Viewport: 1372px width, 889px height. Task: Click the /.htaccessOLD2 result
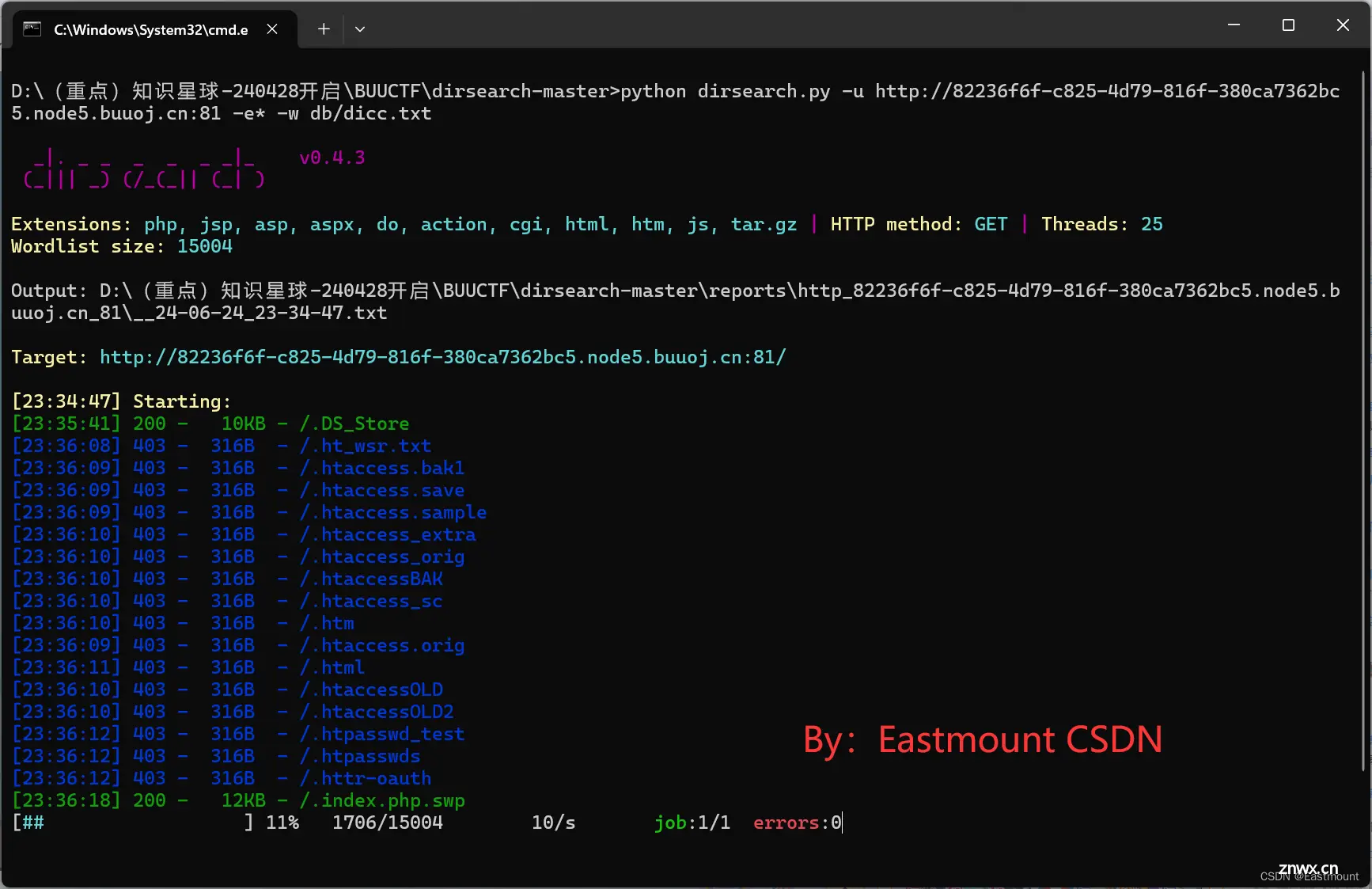(233, 712)
